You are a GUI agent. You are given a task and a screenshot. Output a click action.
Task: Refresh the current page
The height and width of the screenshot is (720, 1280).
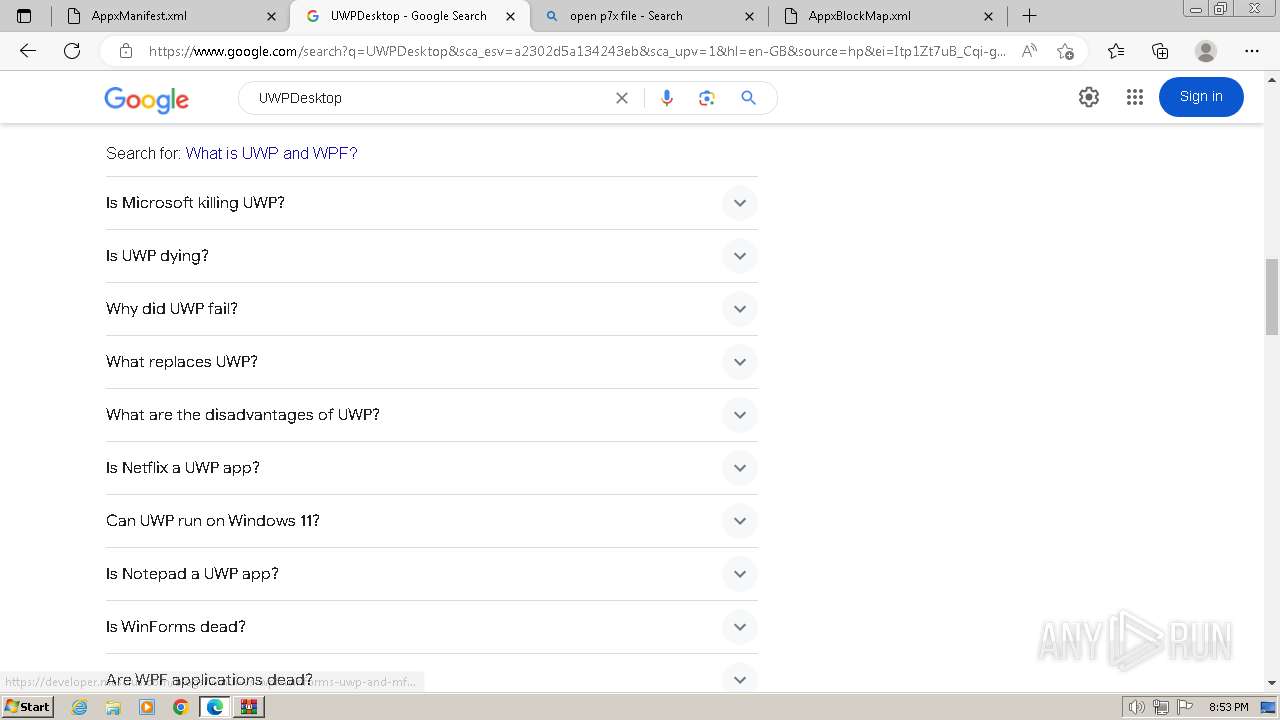tap(72, 51)
